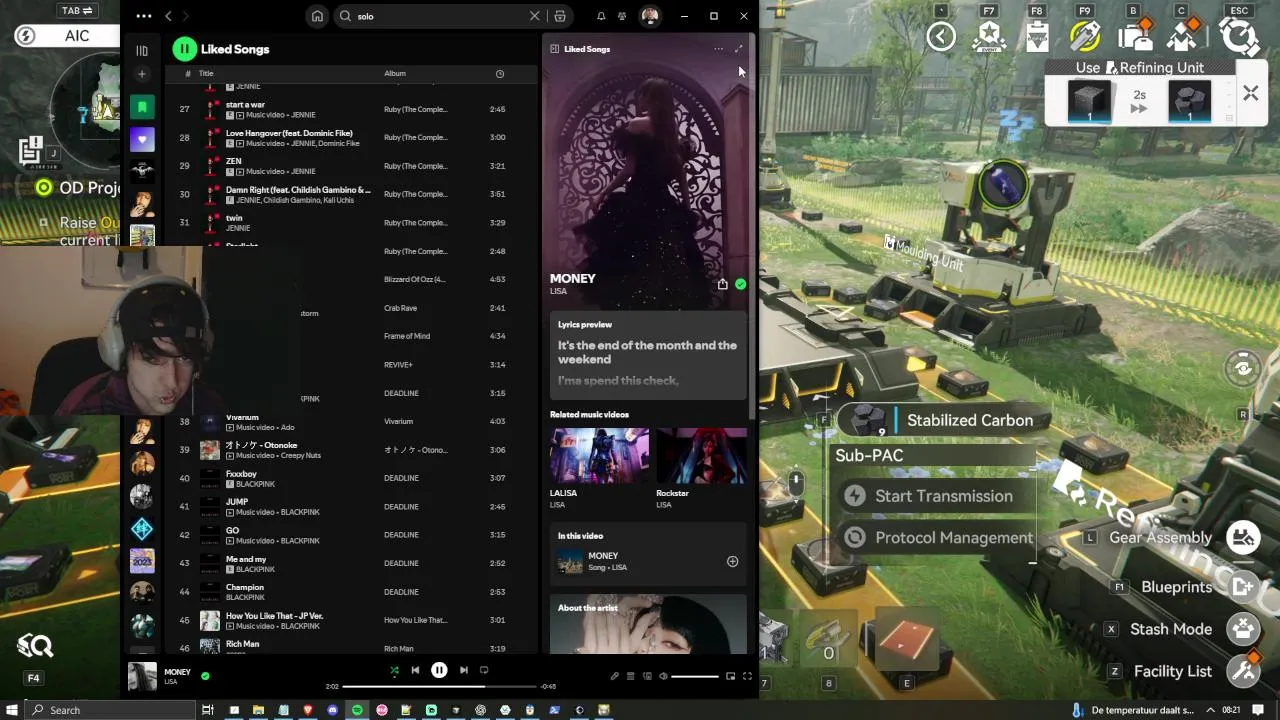Skip to the next track
The image size is (1280, 720).
pyautogui.click(x=463, y=670)
